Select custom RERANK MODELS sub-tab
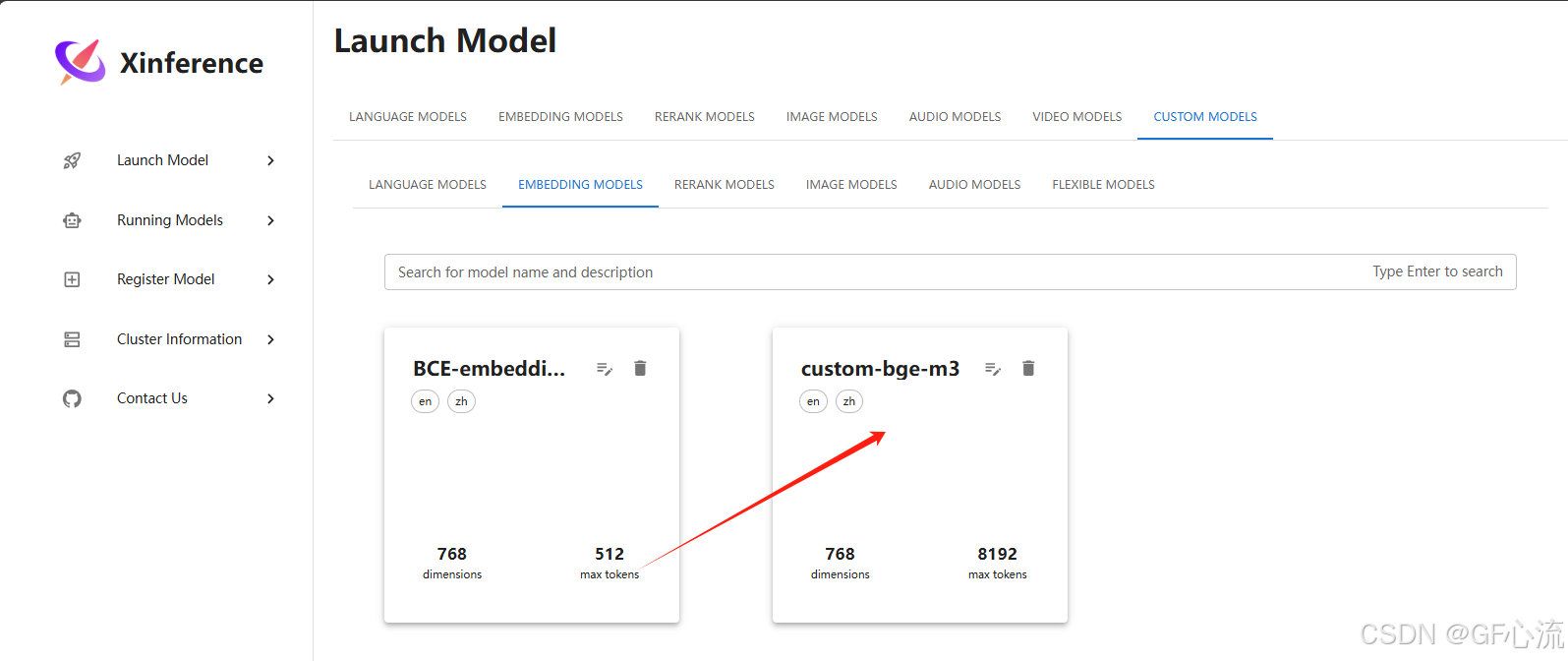The width and height of the screenshot is (1568, 661). 725,184
